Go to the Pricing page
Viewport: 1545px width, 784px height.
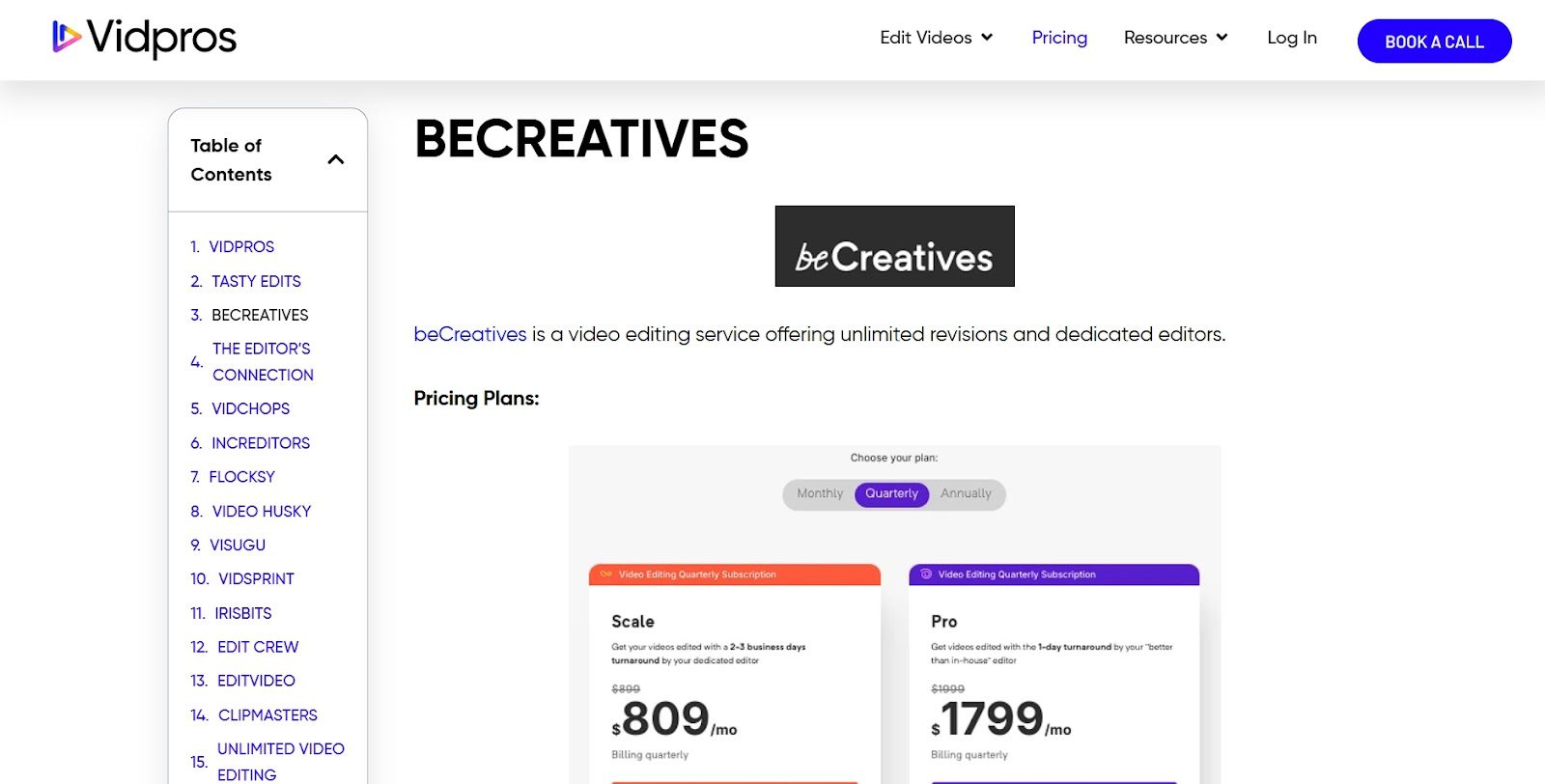point(1059,38)
